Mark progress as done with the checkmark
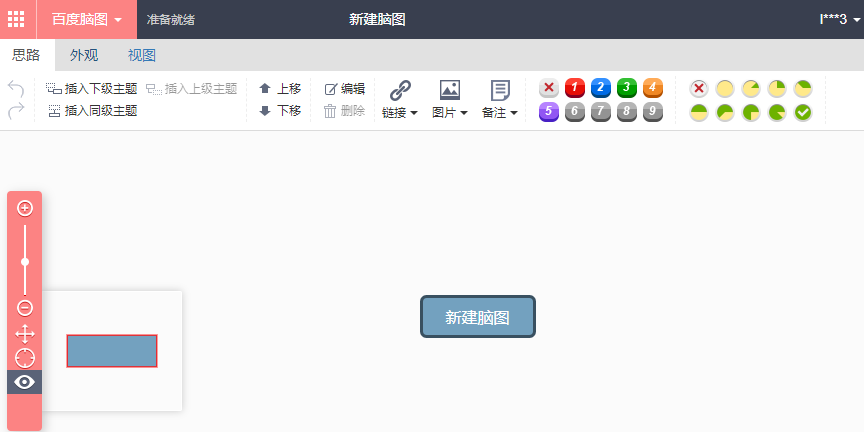This screenshot has width=864, height=432. coord(803,112)
